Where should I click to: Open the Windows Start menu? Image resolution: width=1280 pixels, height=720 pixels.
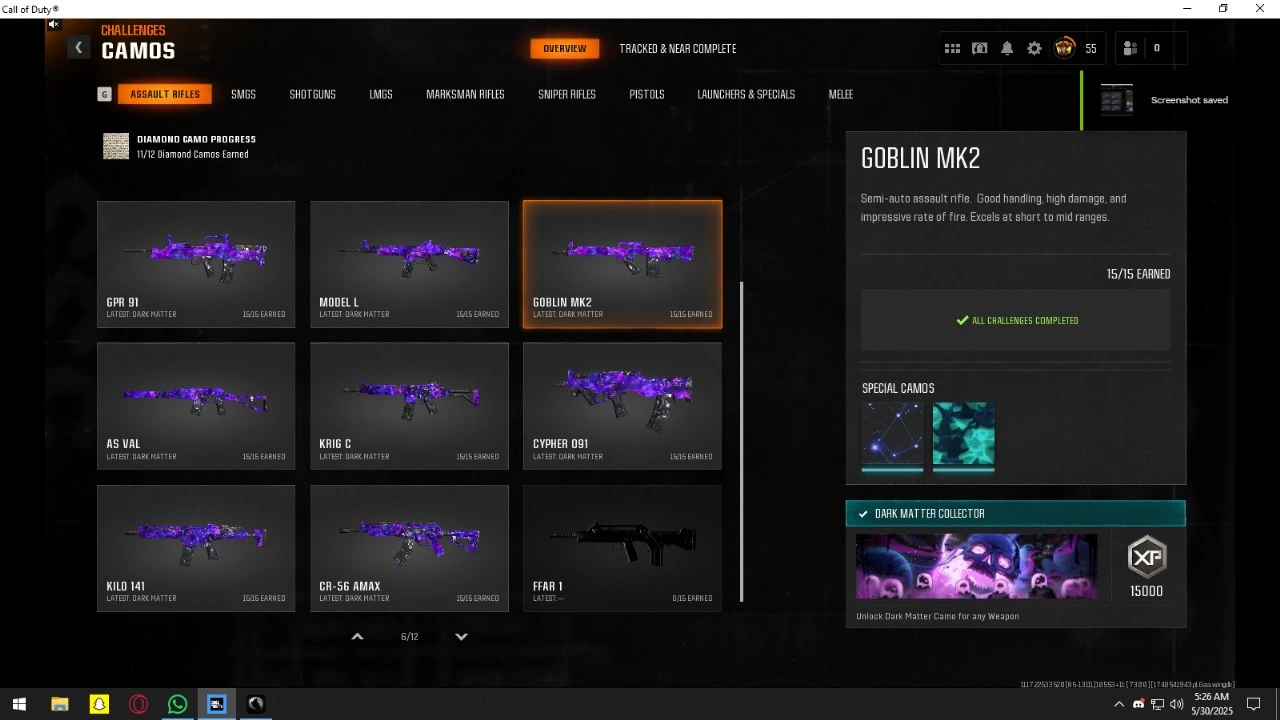point(19,704)
